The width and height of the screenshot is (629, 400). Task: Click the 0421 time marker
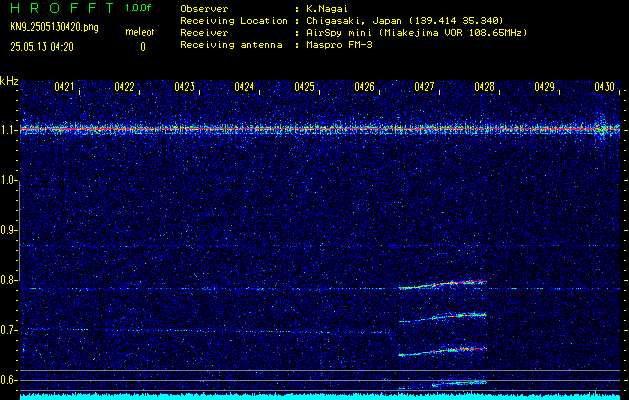[64, 87]
